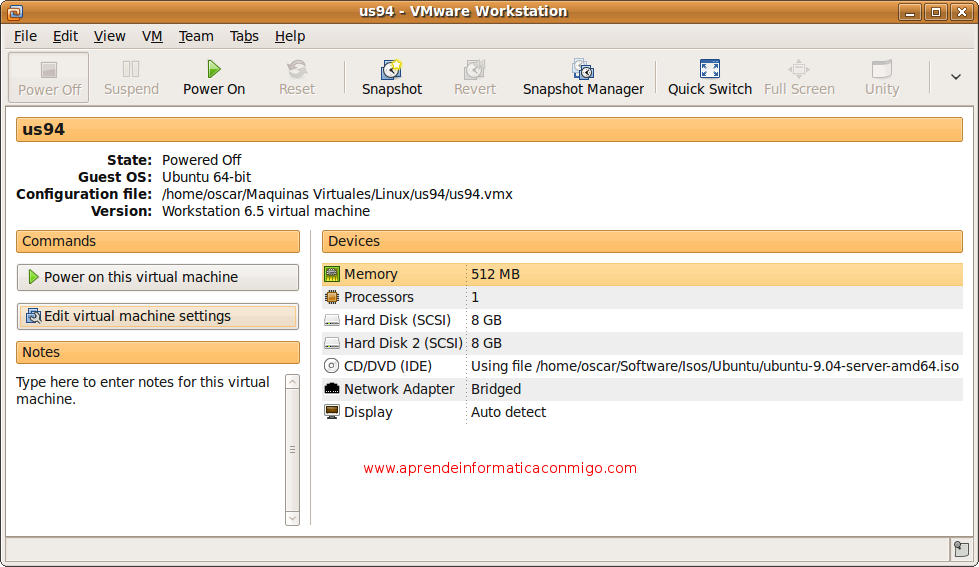The height and width of the screenshot is (567, 979).
Task: Open the File menu
Action: (25, 36)
